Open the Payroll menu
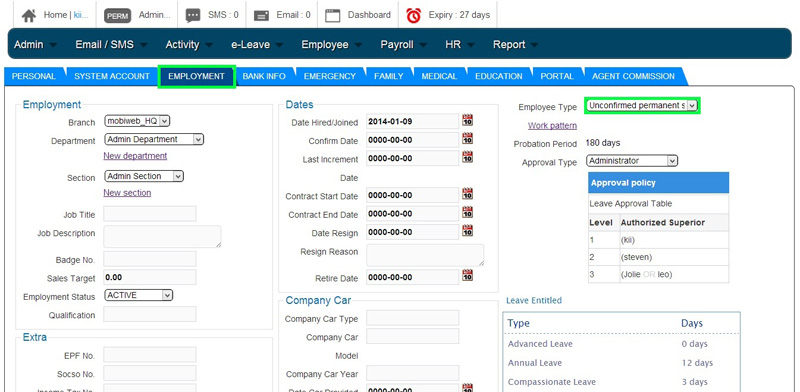The image size is (800, 392). (x=404, y=45)
